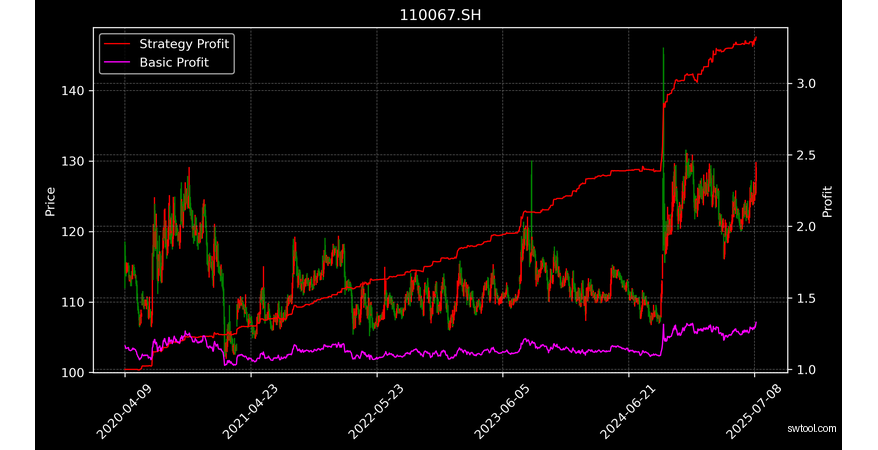Select the 1.0 profit tick label
The image size is (878, 450).
tap(806, 370)
